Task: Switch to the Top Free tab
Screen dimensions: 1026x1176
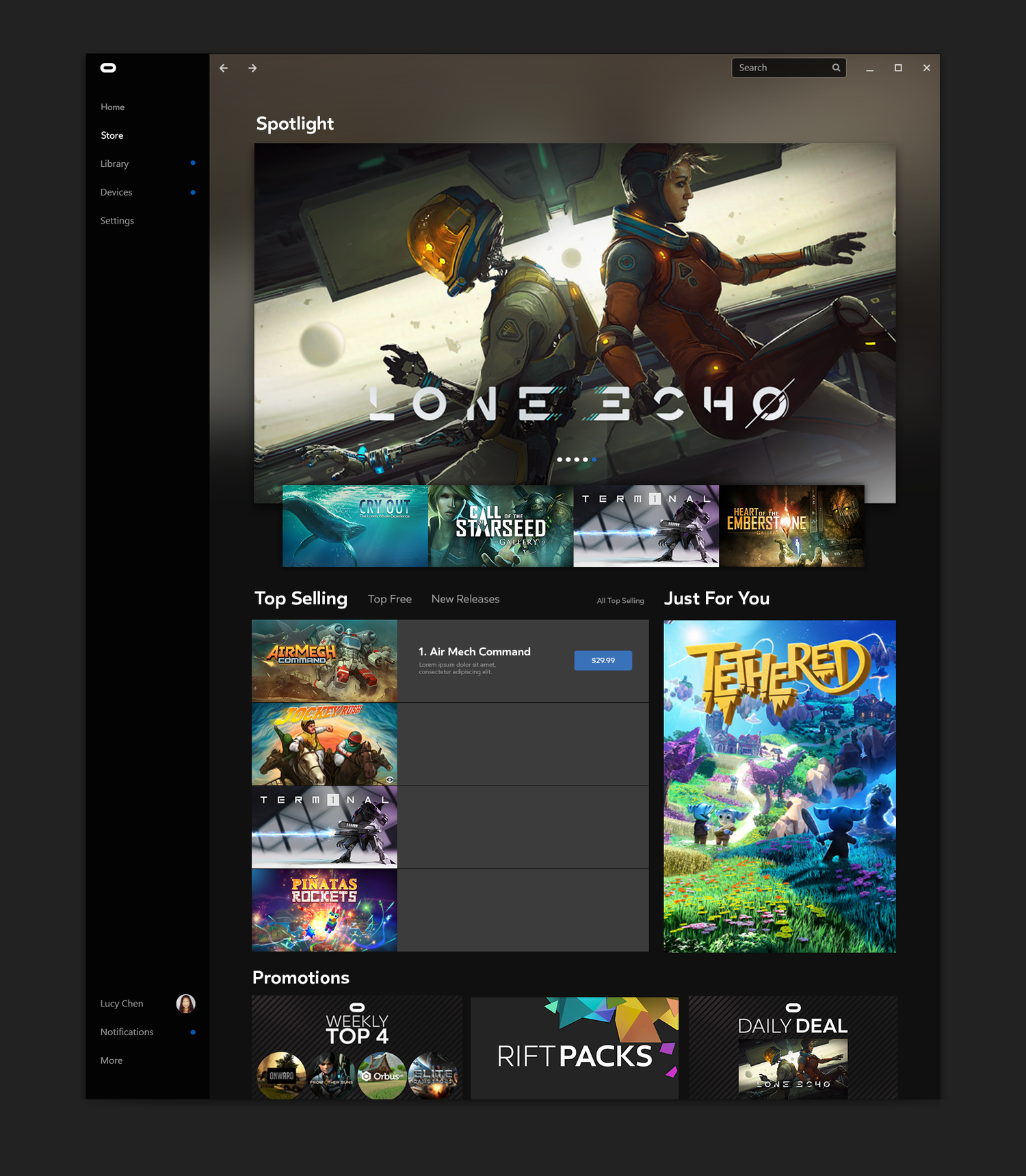Action: coord(390,599)
